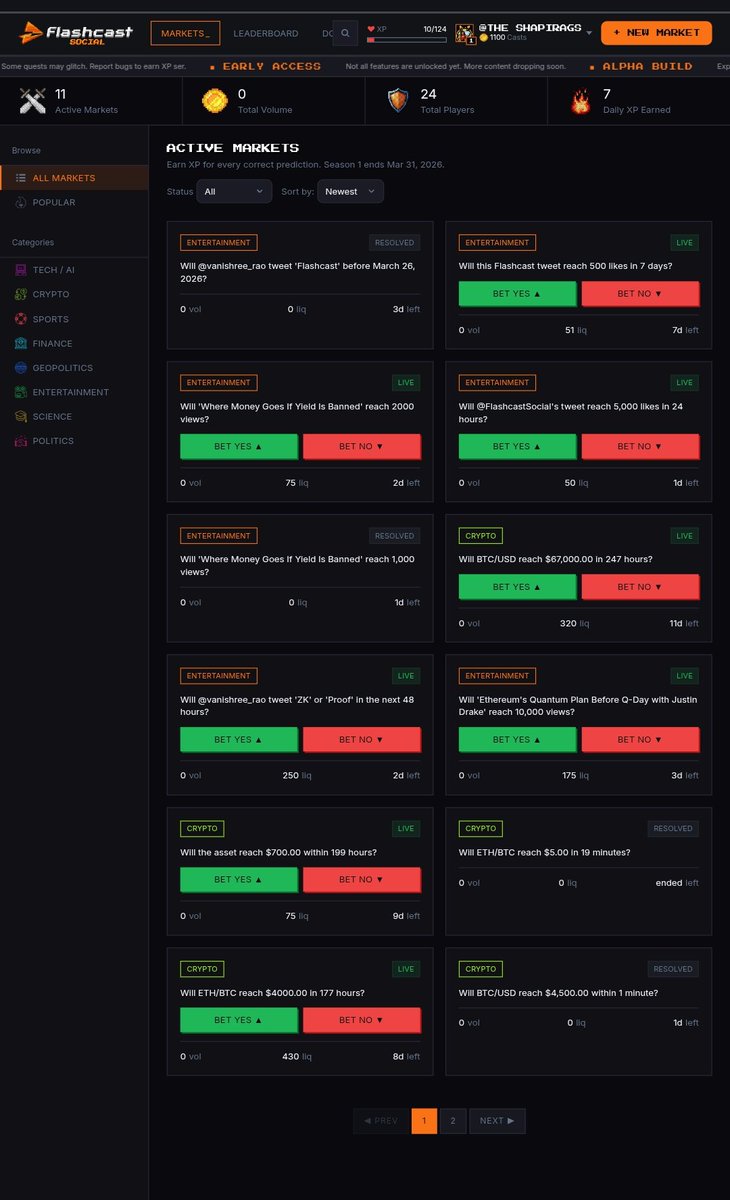The image size is (730, 1200).
Task: Click the Sports category icon
Action: click(x=21, y=319)
